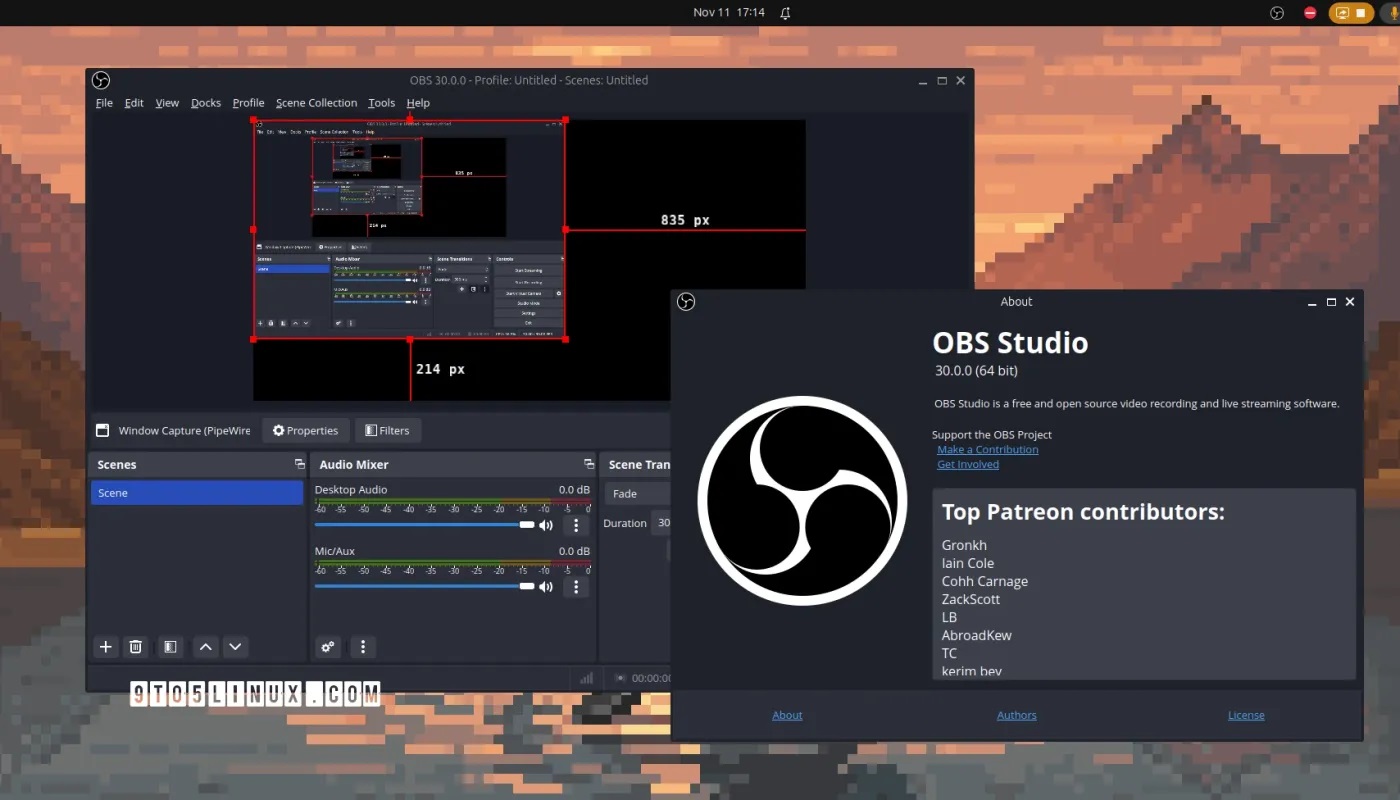Open Get Involved link
The image size is (1400, 800).
968,464
